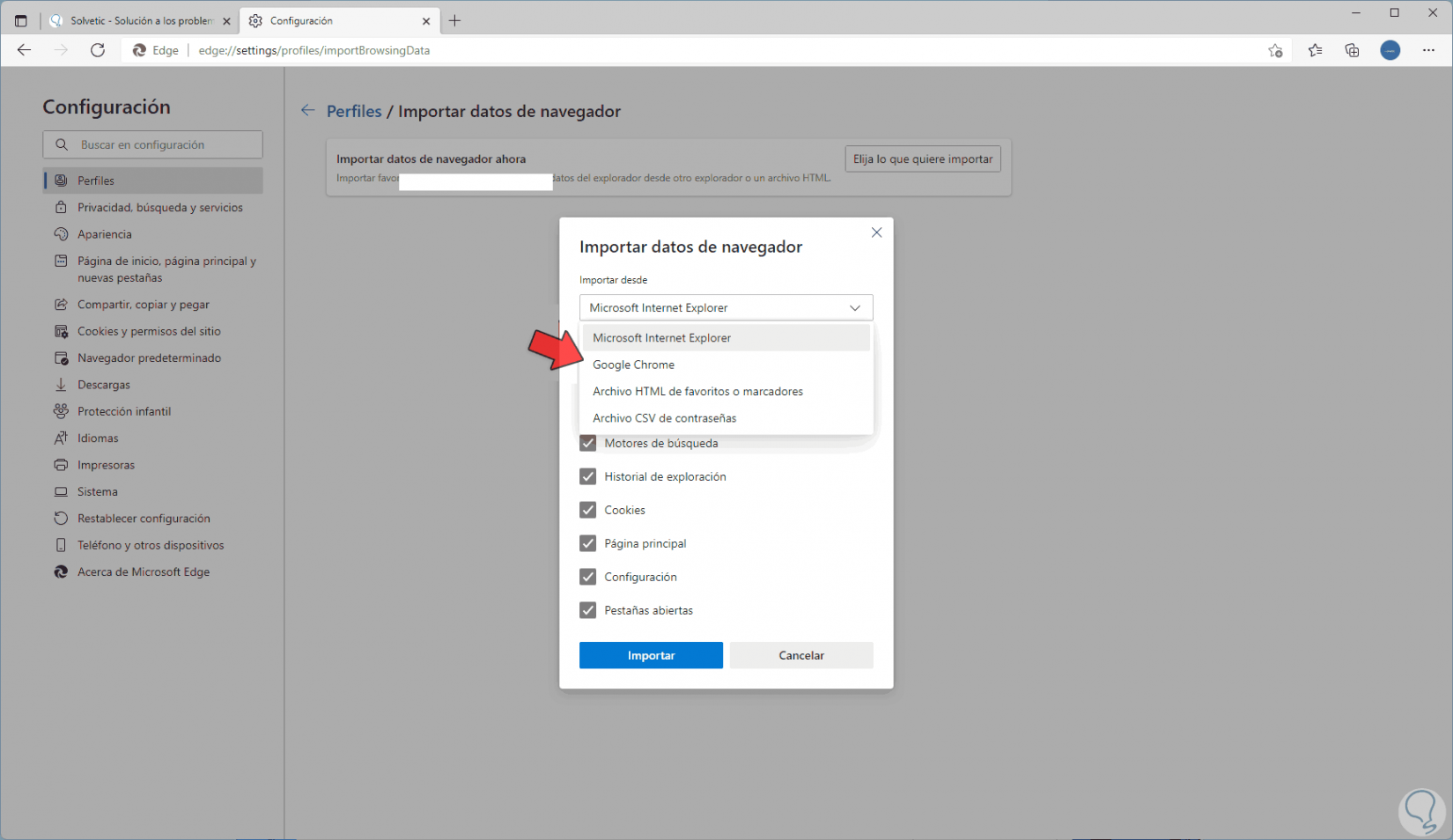Click the address bar URL
Screen dimensions: 1453x840
click(x=314, y=50)
